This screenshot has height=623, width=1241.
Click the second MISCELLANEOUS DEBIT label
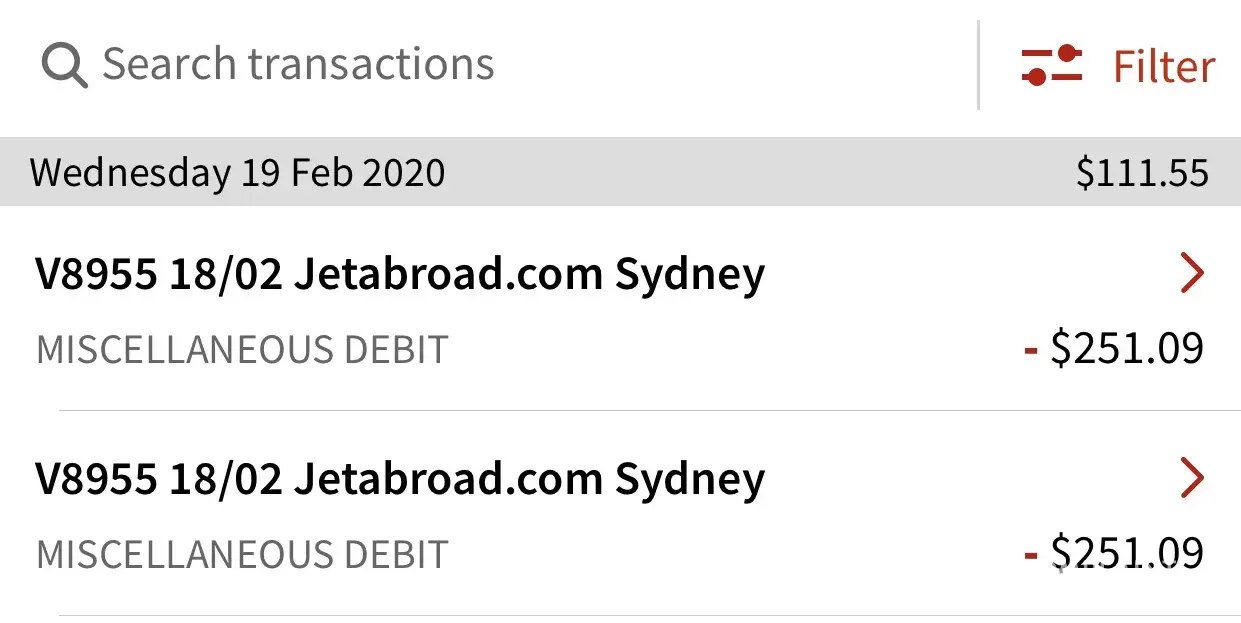pos(242,554)
